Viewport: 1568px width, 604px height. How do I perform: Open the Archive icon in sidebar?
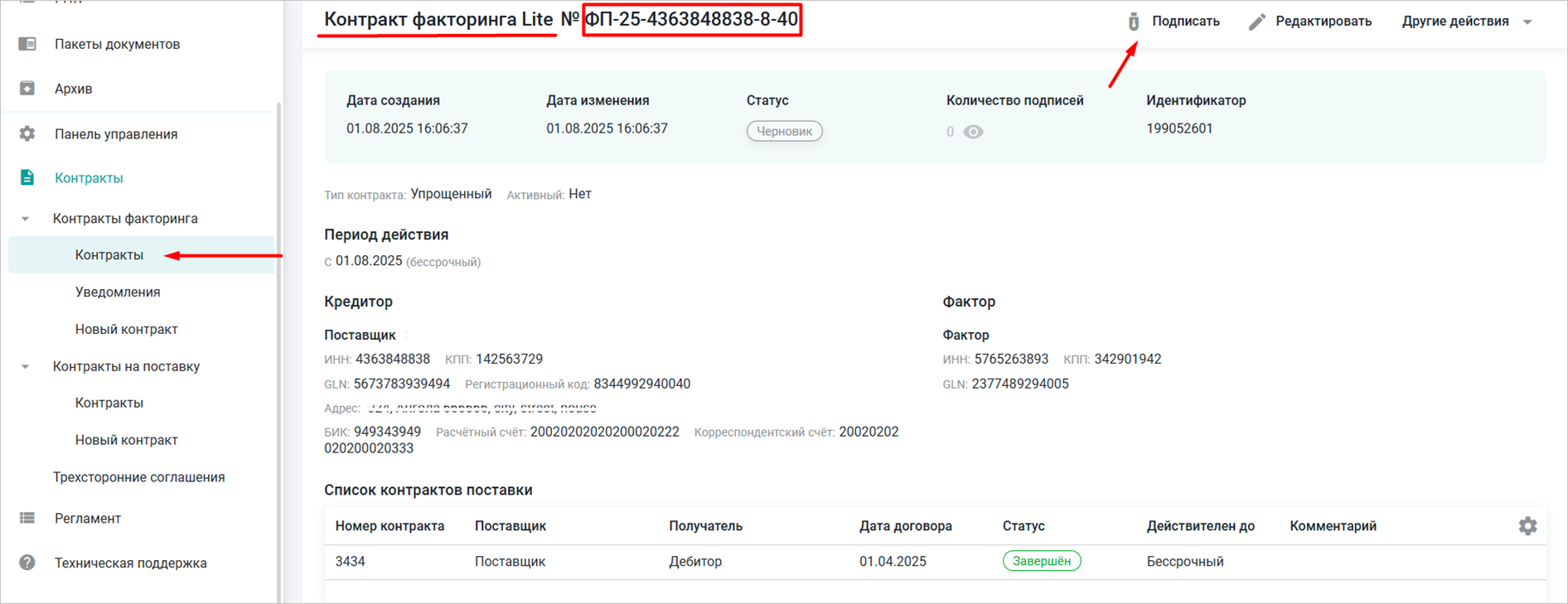coord(27,89)
